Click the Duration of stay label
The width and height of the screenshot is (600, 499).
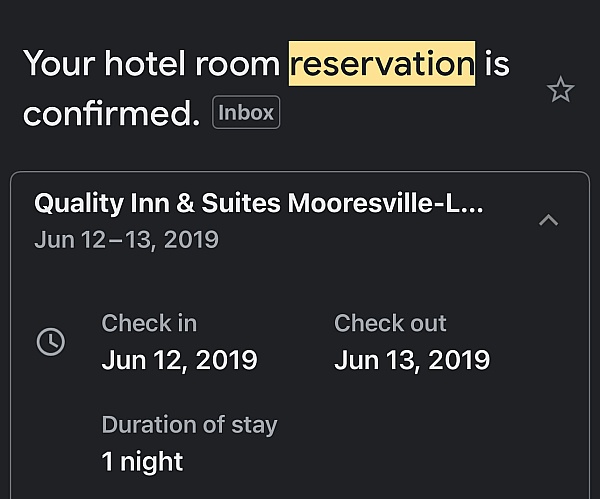(x=189, y=425)
